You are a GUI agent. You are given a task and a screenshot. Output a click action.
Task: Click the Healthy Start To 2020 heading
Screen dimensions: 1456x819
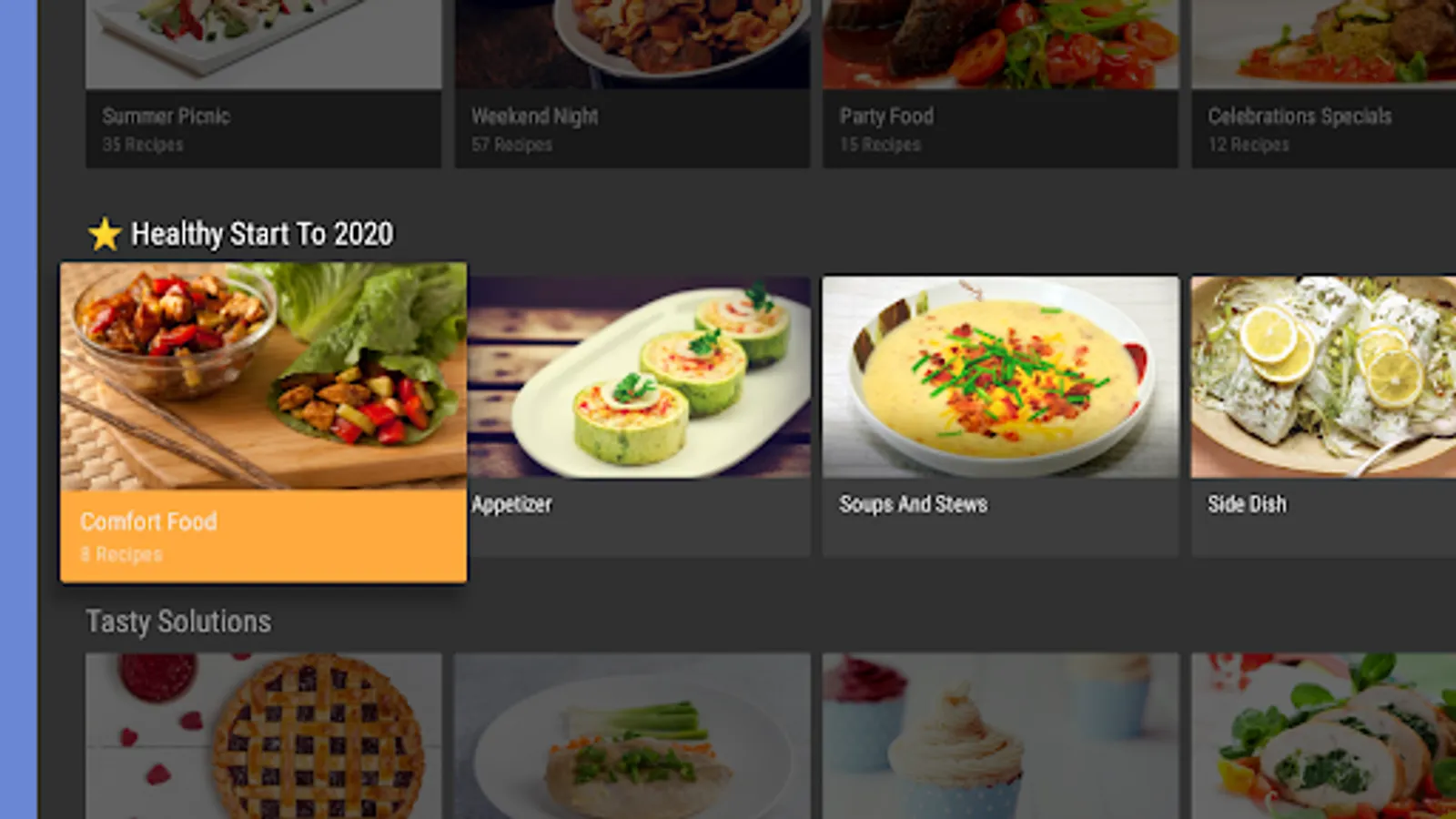(262, 234)
